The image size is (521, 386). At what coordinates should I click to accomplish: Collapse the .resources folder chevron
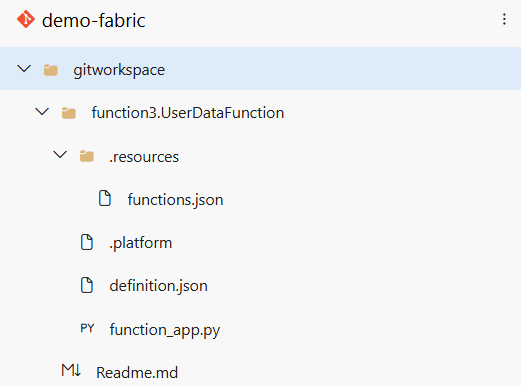(x=60, y=155)
